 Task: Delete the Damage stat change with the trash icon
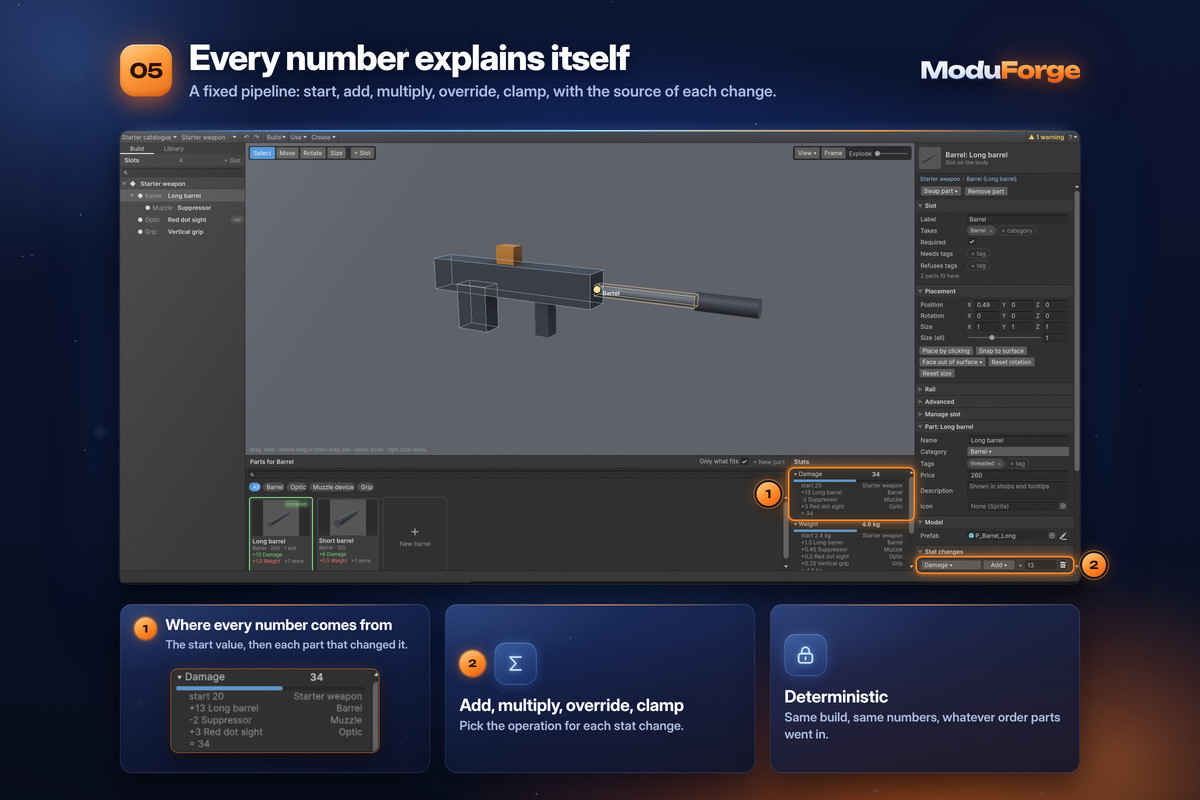tap(1063, 565)
